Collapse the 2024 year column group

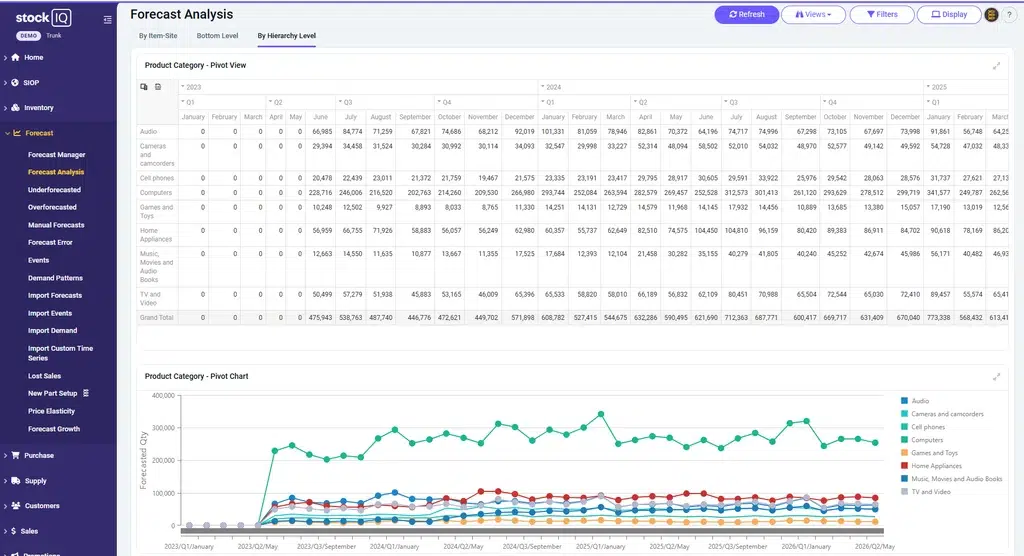[x=543, y=87]
